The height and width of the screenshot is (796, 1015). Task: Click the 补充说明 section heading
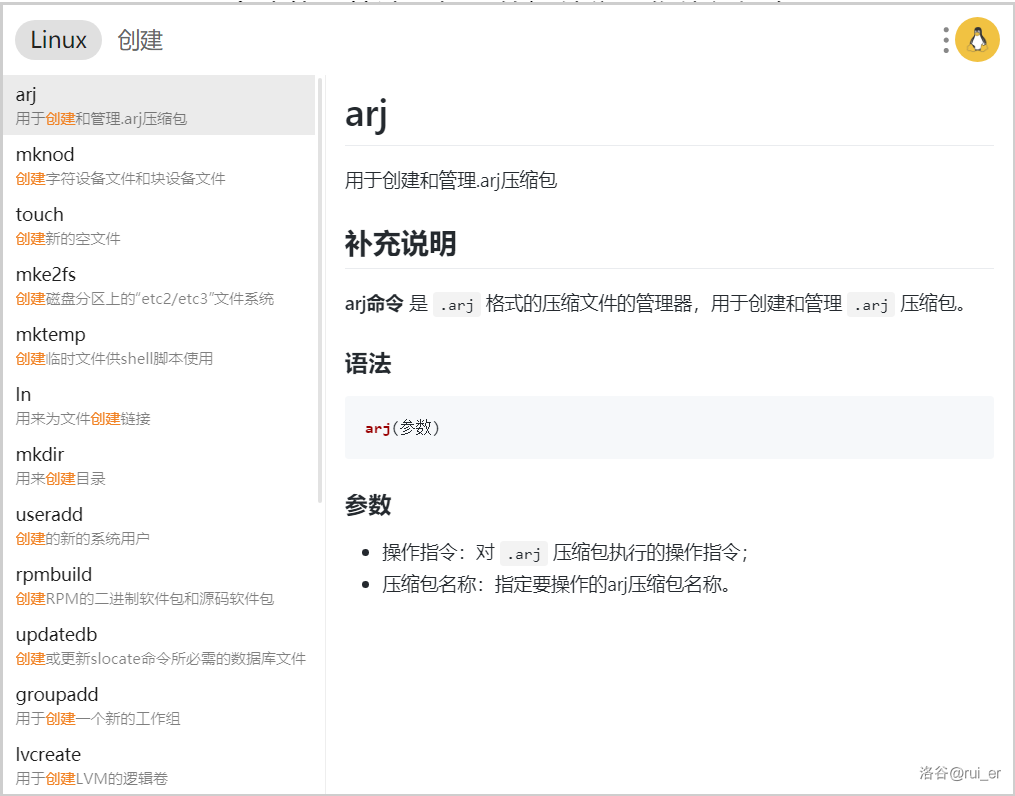[401, 244]
